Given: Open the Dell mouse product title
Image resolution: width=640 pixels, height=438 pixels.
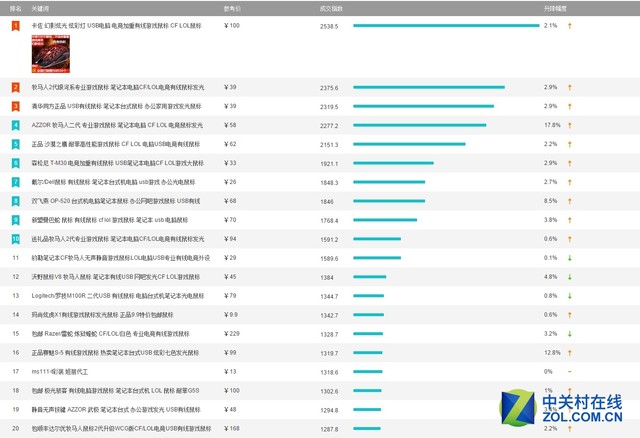Looking at the screenshot, I should pyautogui.click(x=113, y=182).
